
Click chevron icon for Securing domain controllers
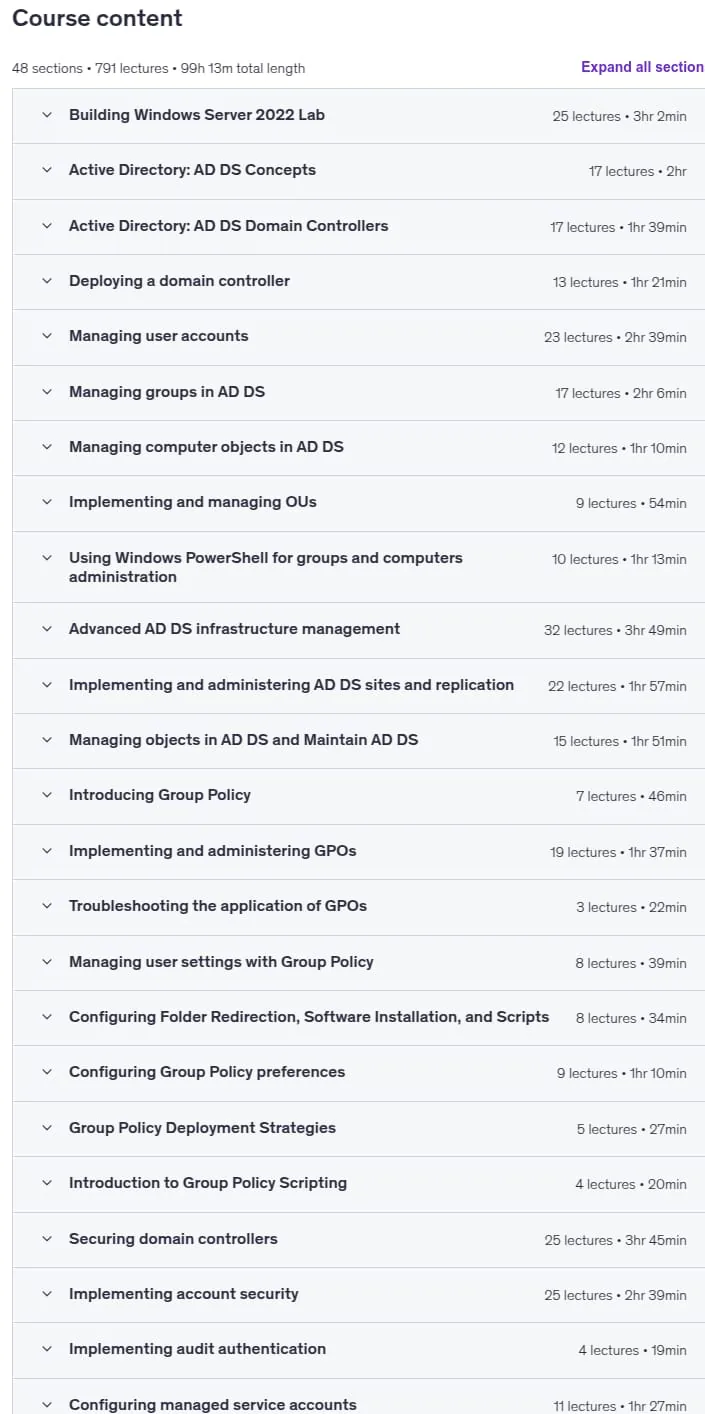tap(46, 1239)
